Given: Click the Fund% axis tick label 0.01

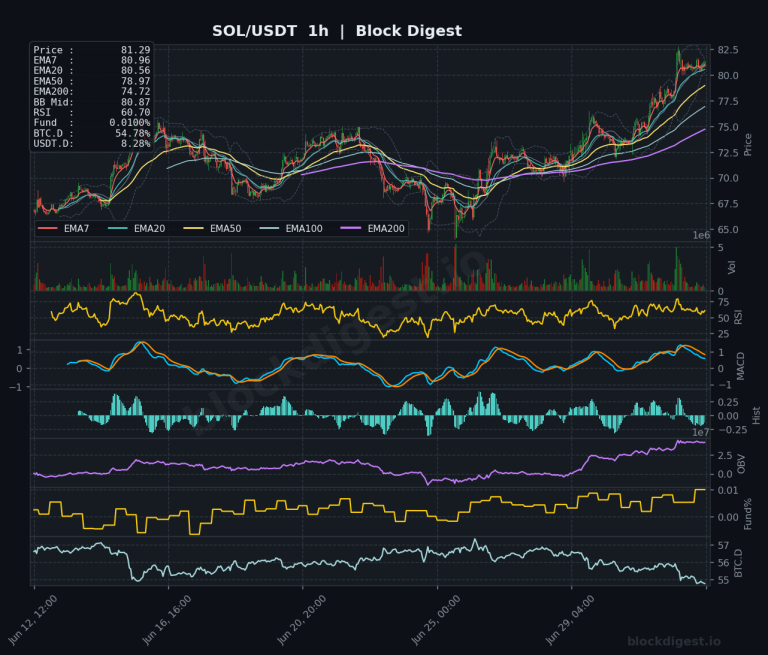Looking at the screenshot, I should tap(728, 490).
